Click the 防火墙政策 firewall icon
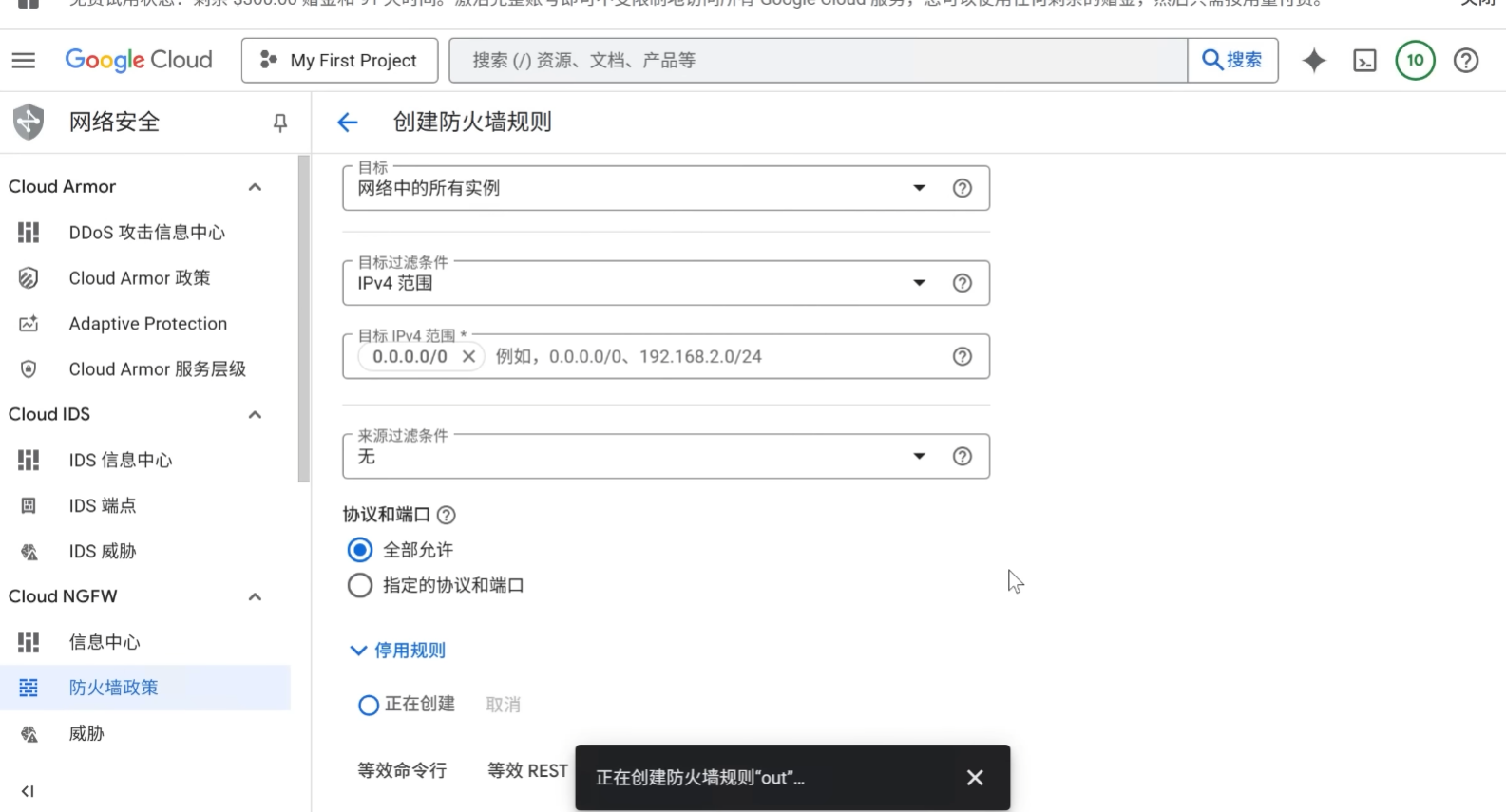 (29, 688)
